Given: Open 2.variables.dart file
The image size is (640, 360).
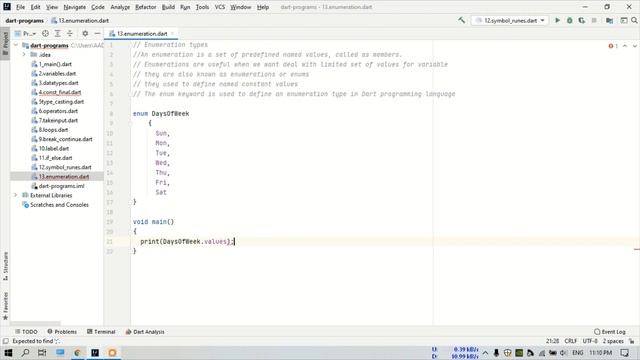Looking at the screenshot, I should tap(57, 73).
